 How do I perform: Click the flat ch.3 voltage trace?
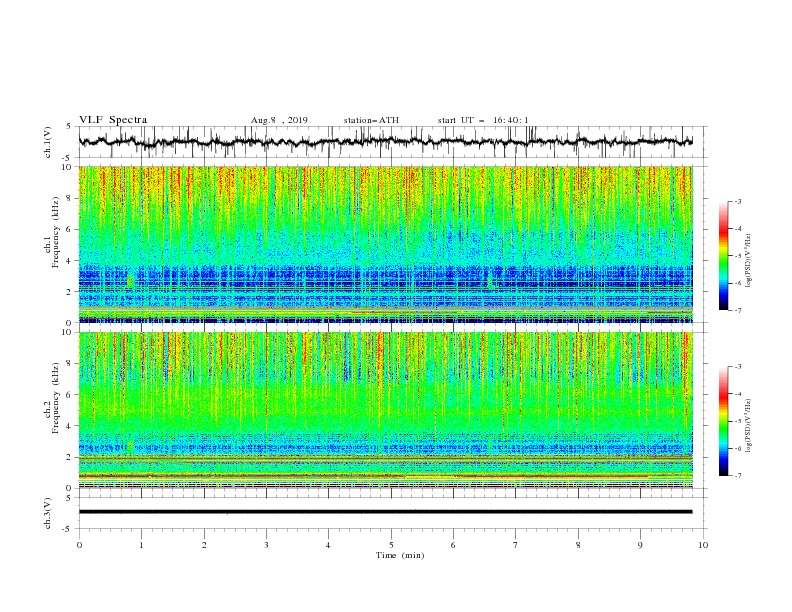click(385, 512)
